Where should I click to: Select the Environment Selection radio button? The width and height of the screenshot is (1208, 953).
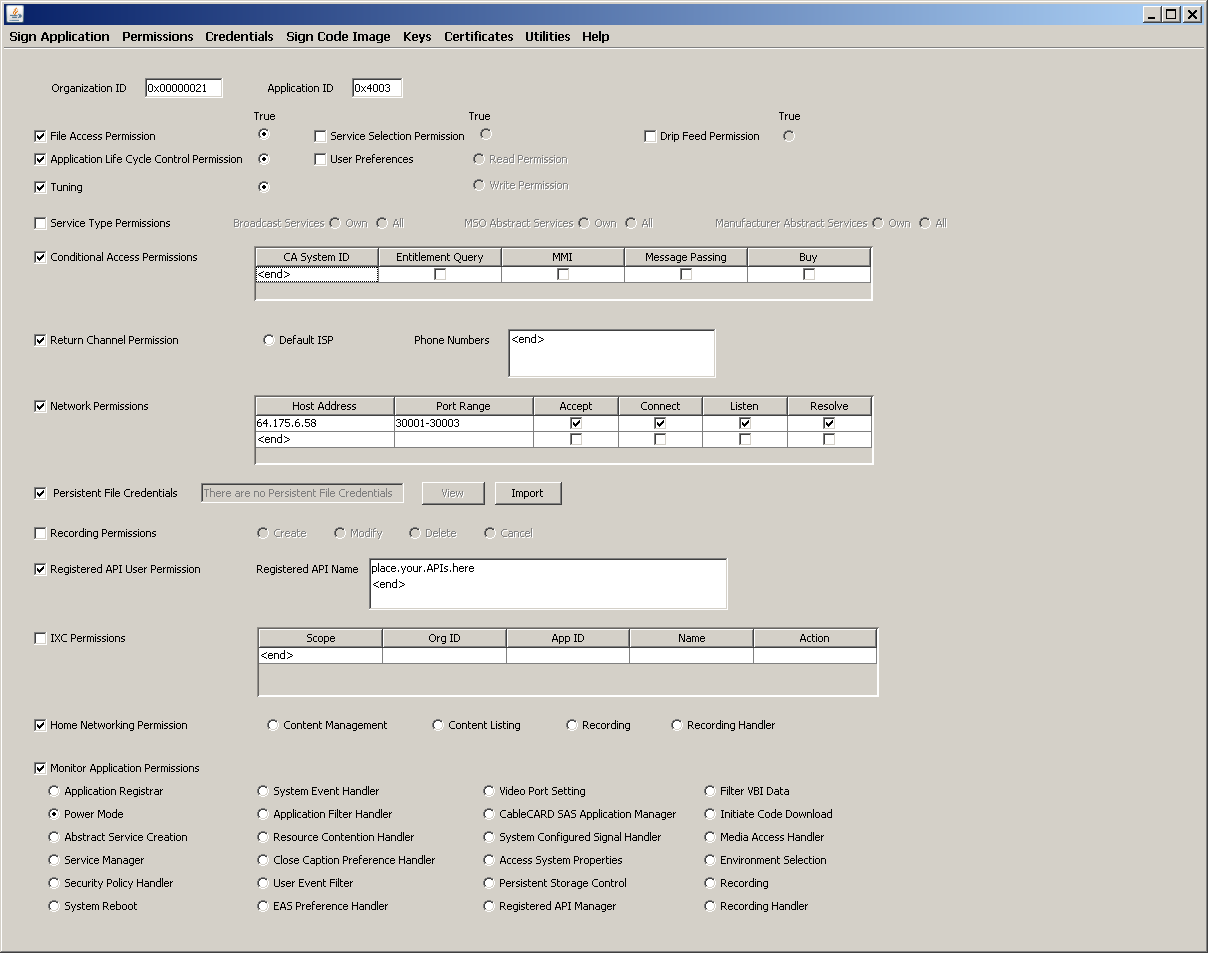tap(710, 860)
